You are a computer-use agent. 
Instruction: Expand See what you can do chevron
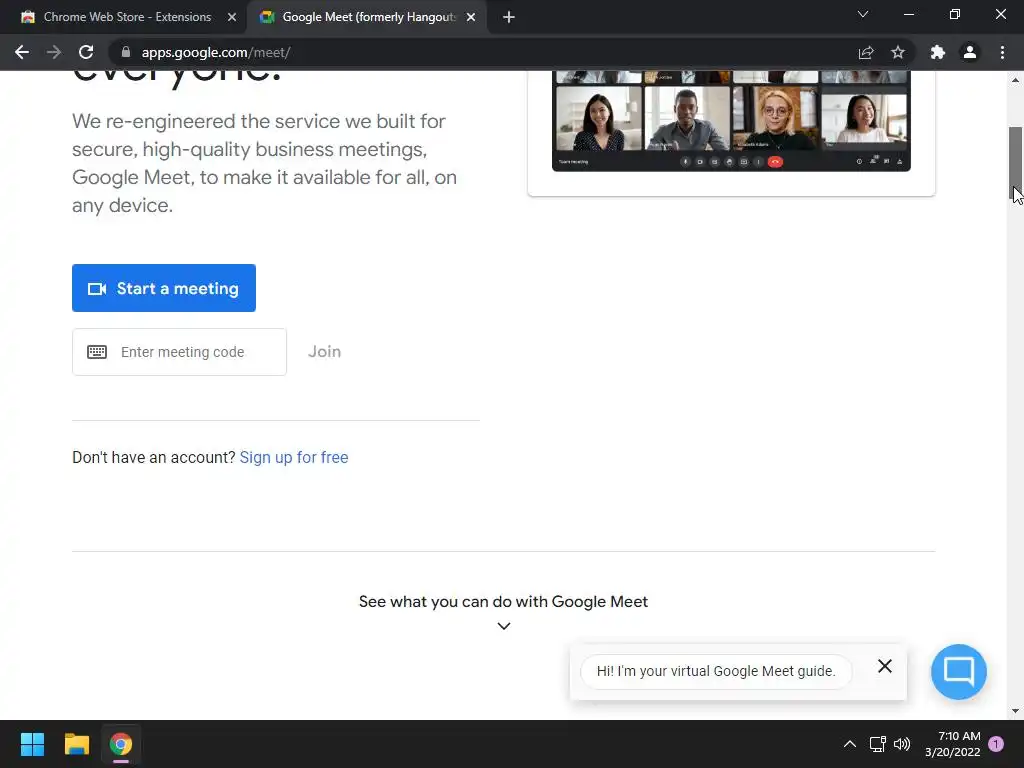pos(504,626)
